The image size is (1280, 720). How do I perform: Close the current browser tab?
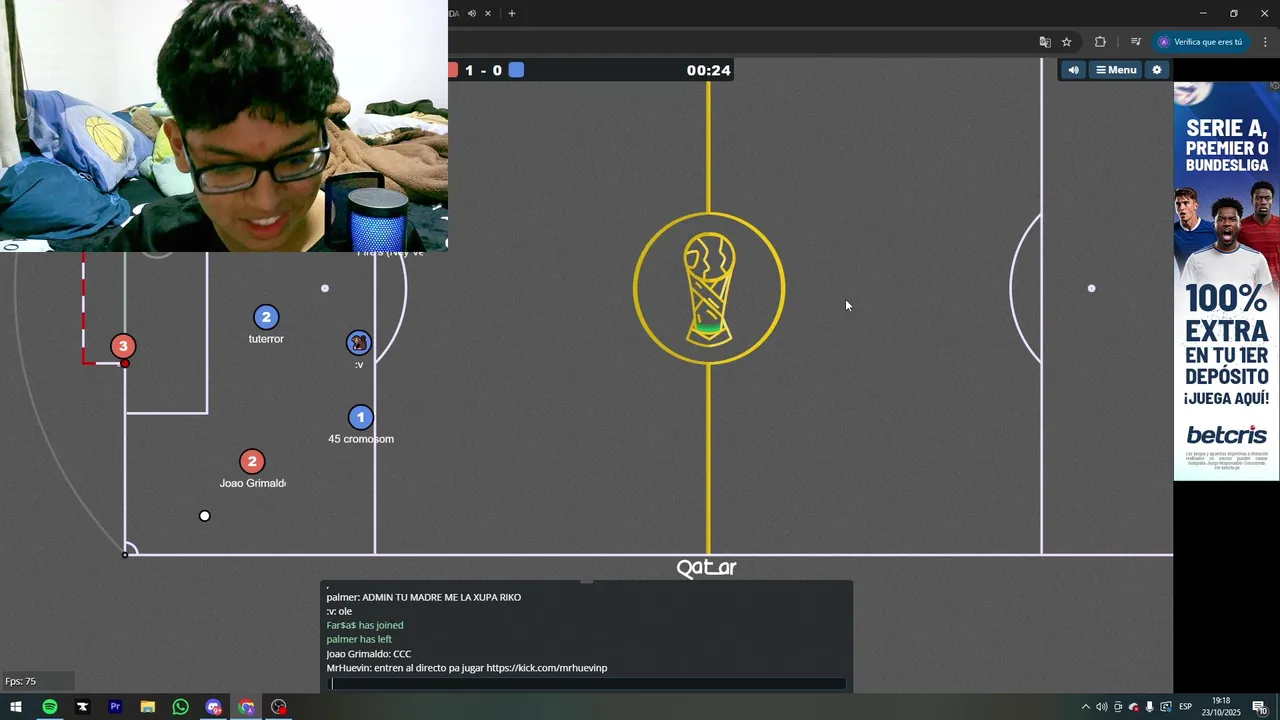[x=488, y=13]
